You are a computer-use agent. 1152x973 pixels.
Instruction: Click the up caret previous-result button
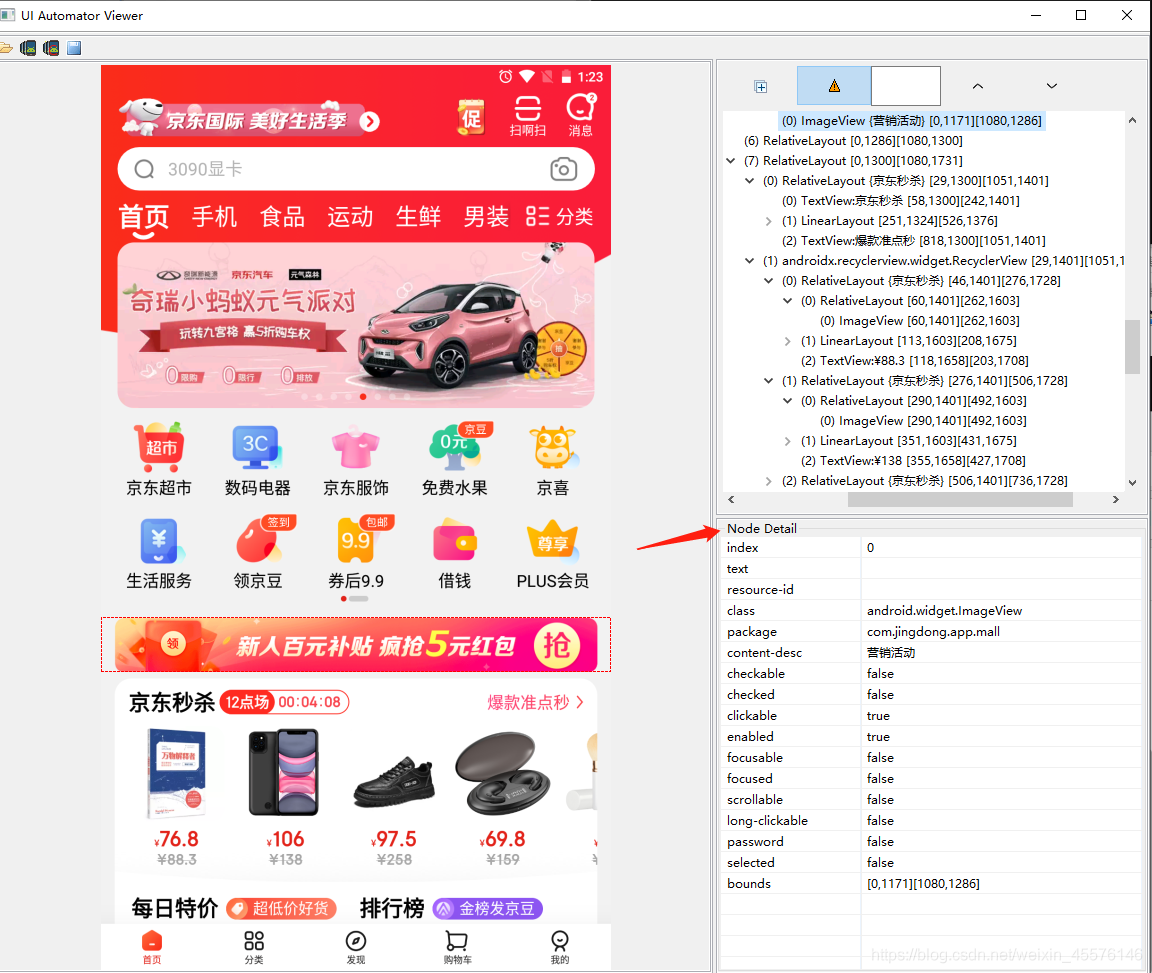point(978,86)
